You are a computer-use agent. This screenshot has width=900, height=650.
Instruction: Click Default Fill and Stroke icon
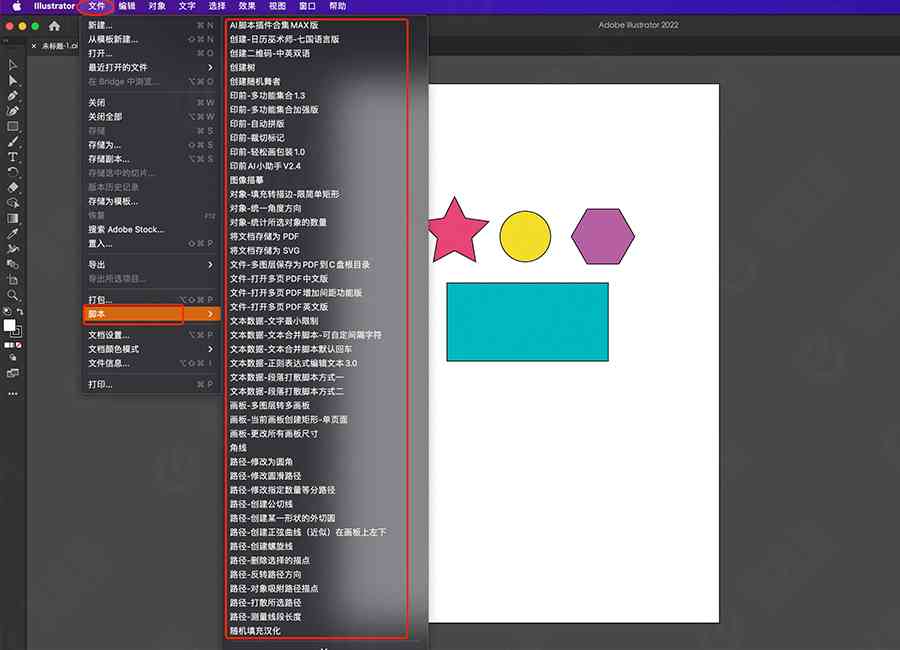click(7, 311)
